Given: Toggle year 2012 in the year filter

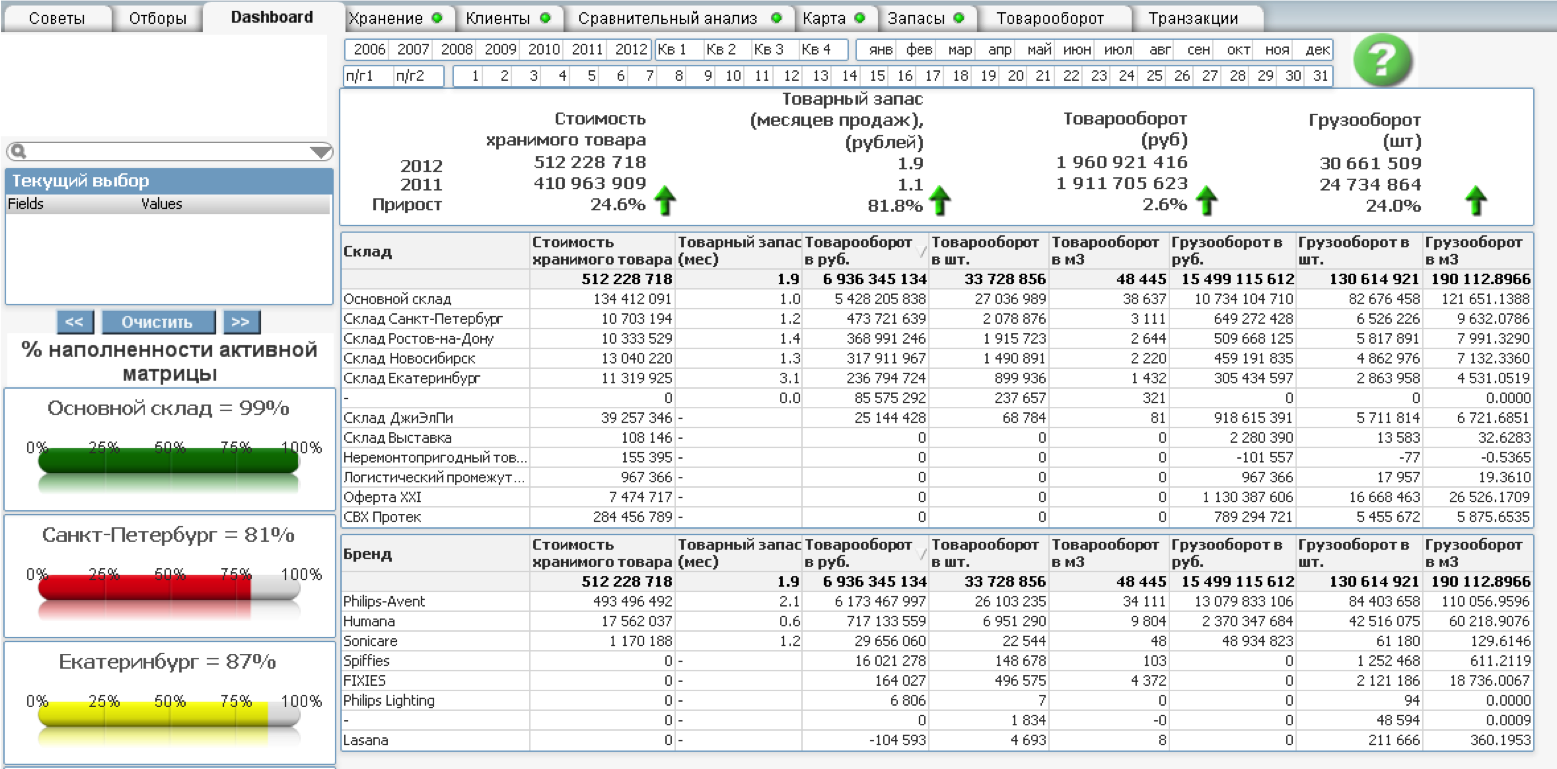Looking at the screenshot, I should tap(631, 49).
